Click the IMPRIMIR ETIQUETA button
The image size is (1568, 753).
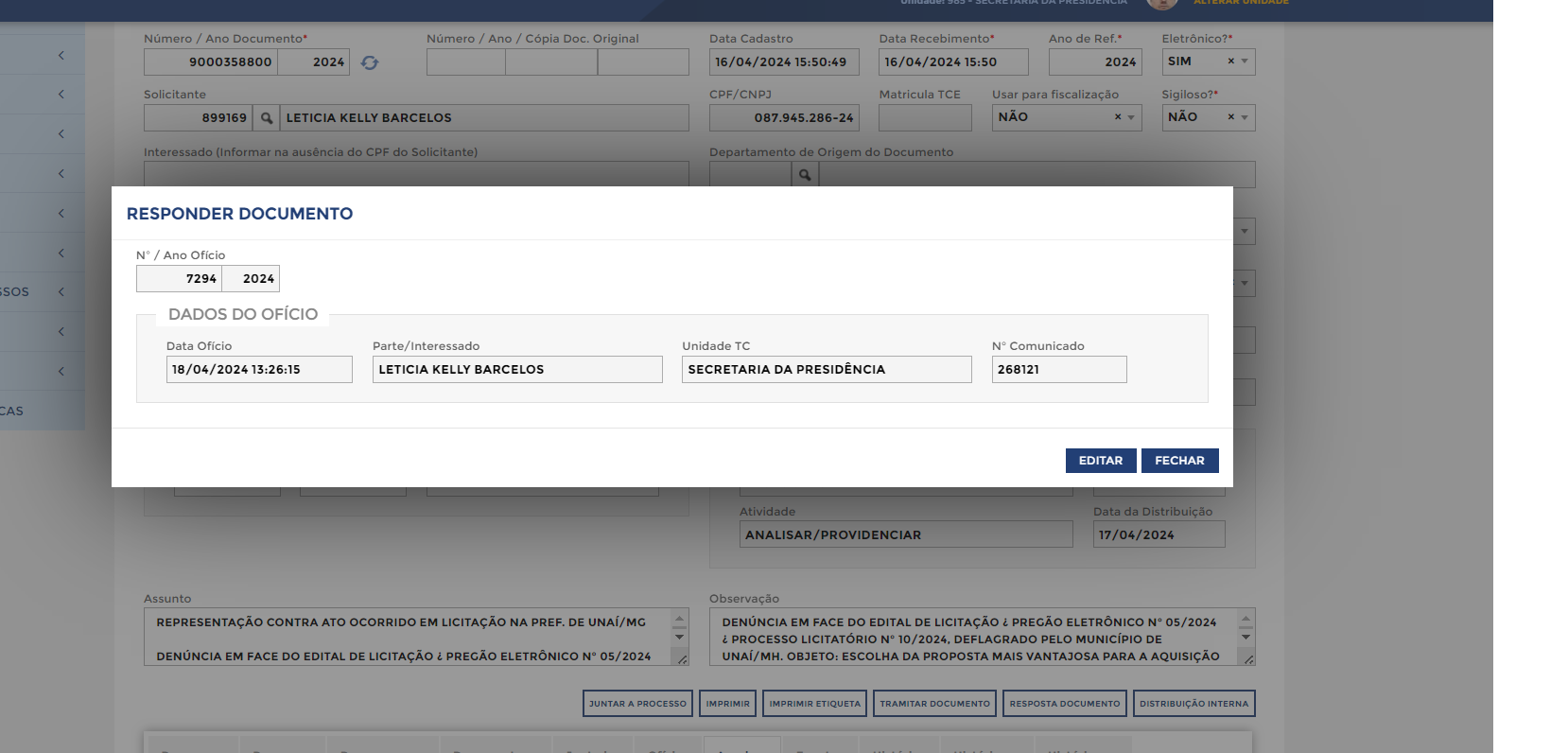coord(814,704)
